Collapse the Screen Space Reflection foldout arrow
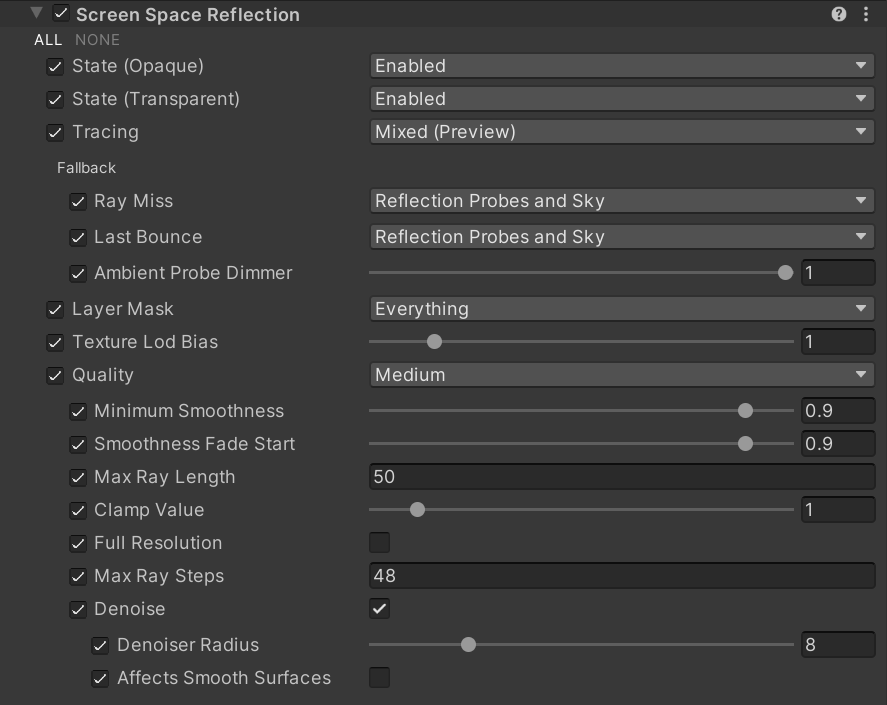Image resolution: width=887 pixels, height=705 pixels. coord(37,13)
